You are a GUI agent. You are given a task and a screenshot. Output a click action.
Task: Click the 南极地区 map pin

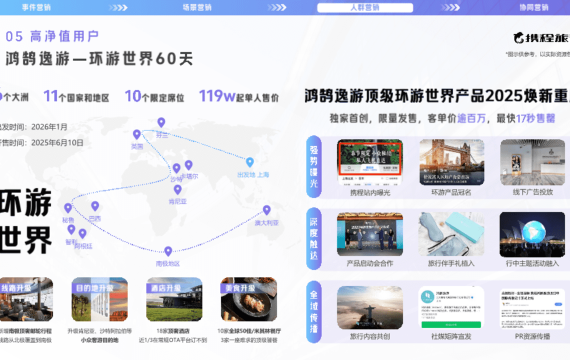[x=168, y=251]
